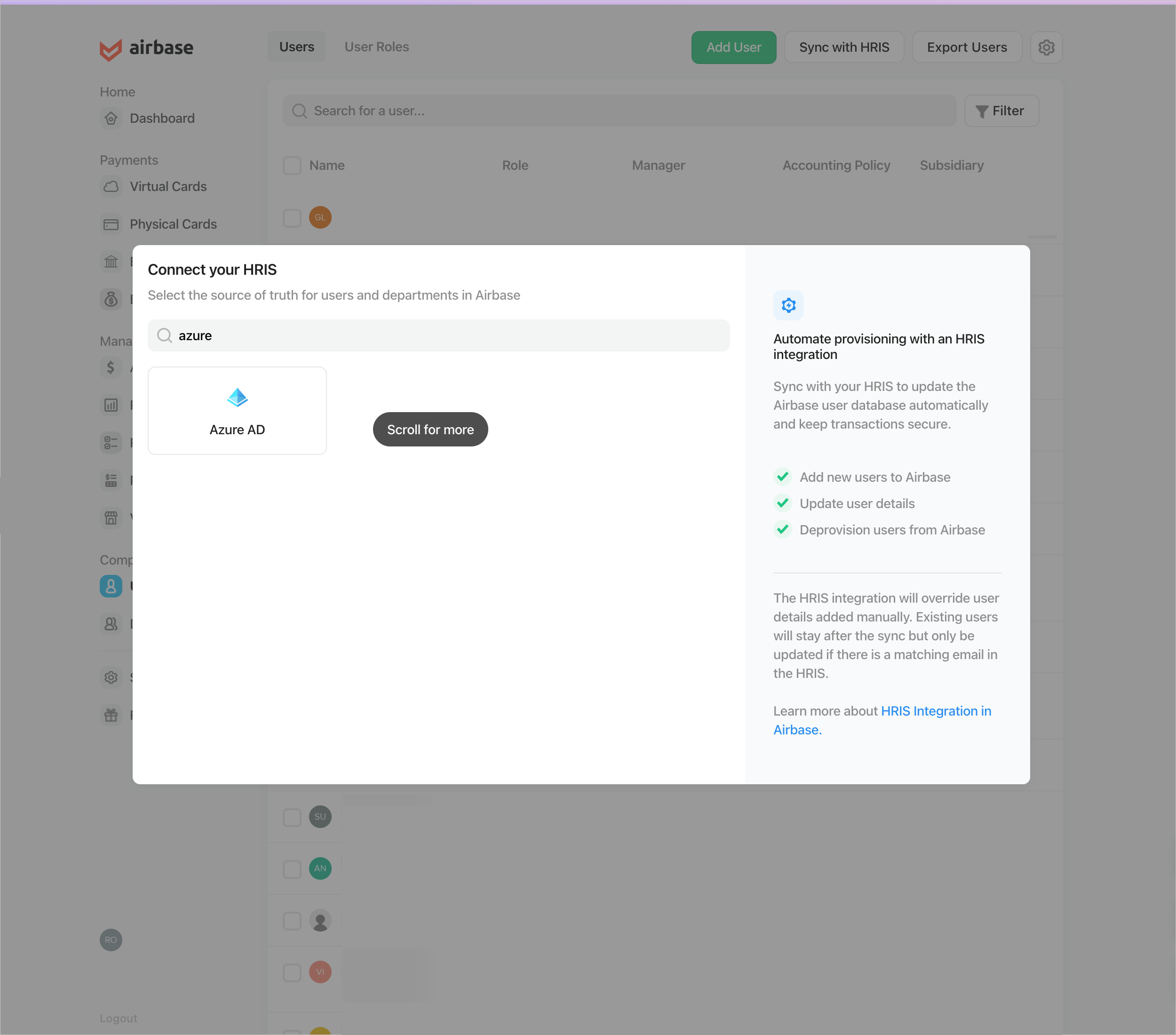Enable the Name column header checkbox

tap(292, 165)
